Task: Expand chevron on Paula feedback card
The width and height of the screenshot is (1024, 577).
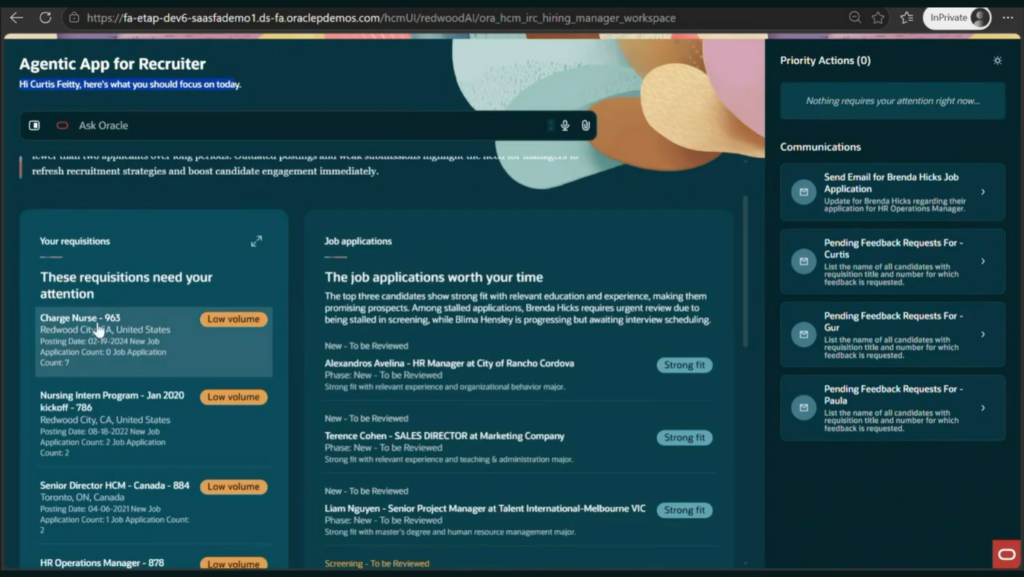Action: click(x=983, y=408)
